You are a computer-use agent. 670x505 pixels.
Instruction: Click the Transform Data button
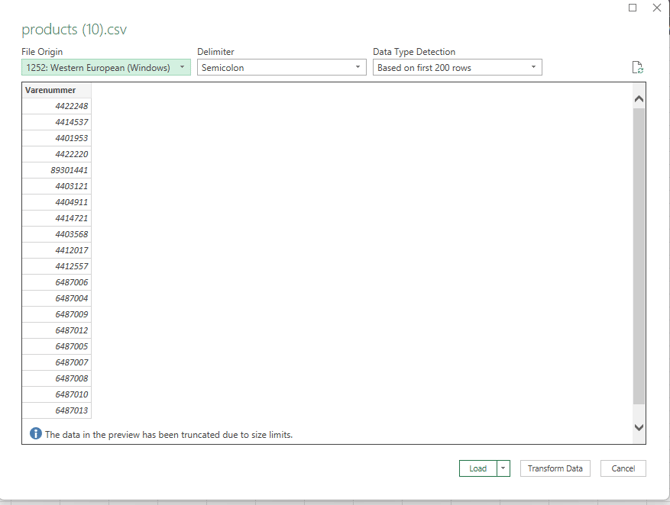[555, 468]
